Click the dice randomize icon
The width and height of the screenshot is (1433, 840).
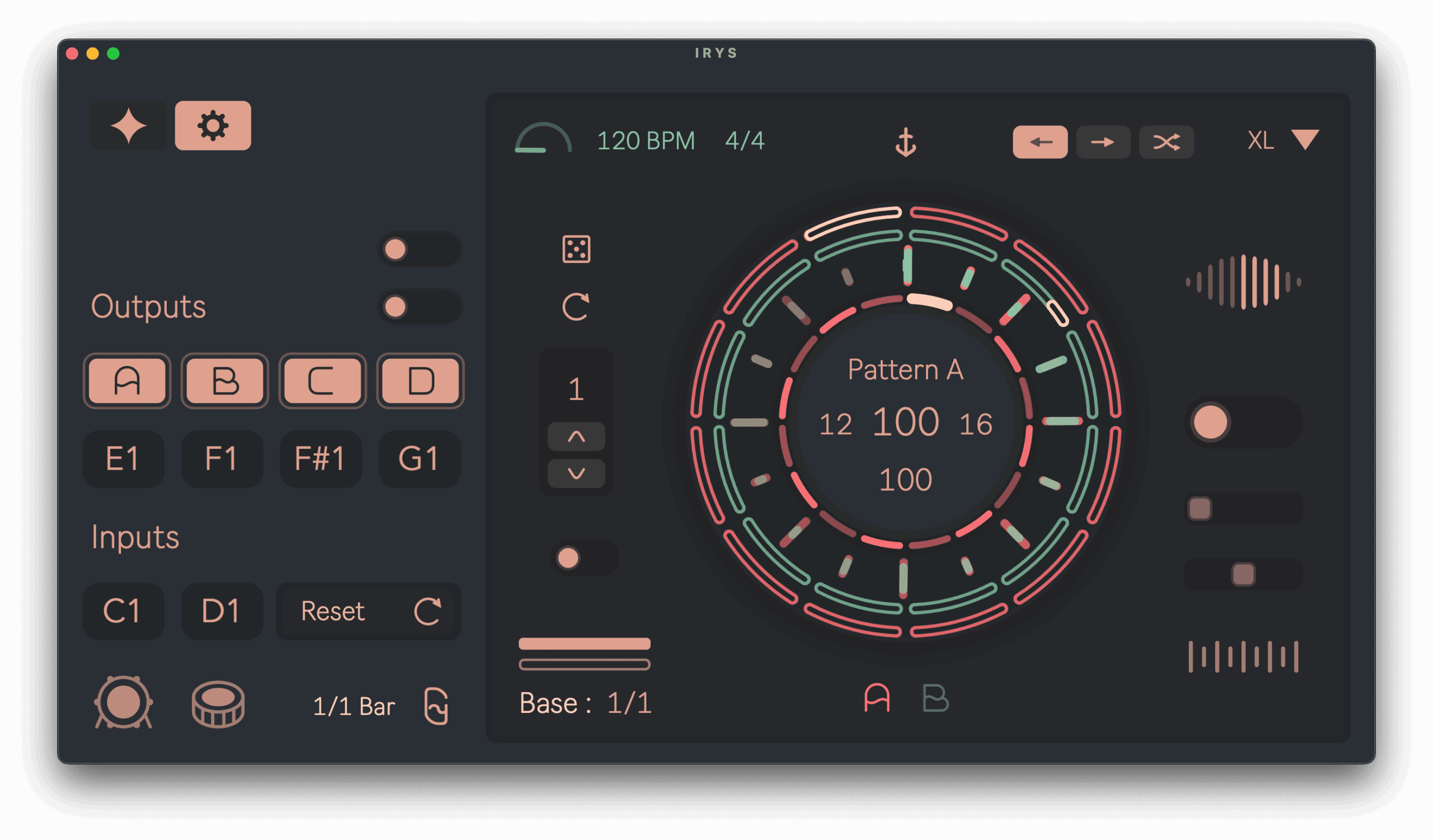(x=576, y=249)
